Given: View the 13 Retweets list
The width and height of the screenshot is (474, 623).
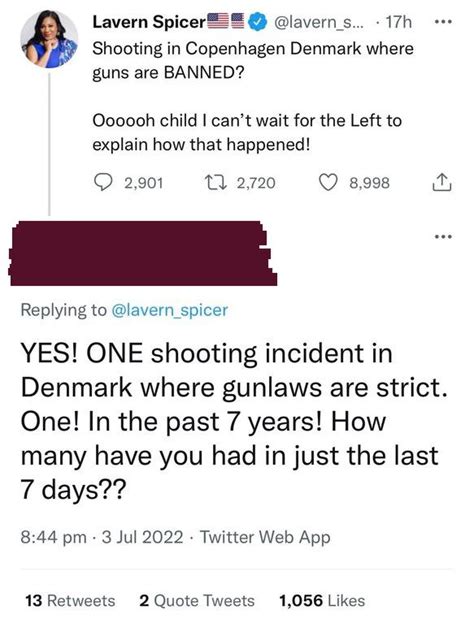Looking at the screenshot, I should coord(70,600).
